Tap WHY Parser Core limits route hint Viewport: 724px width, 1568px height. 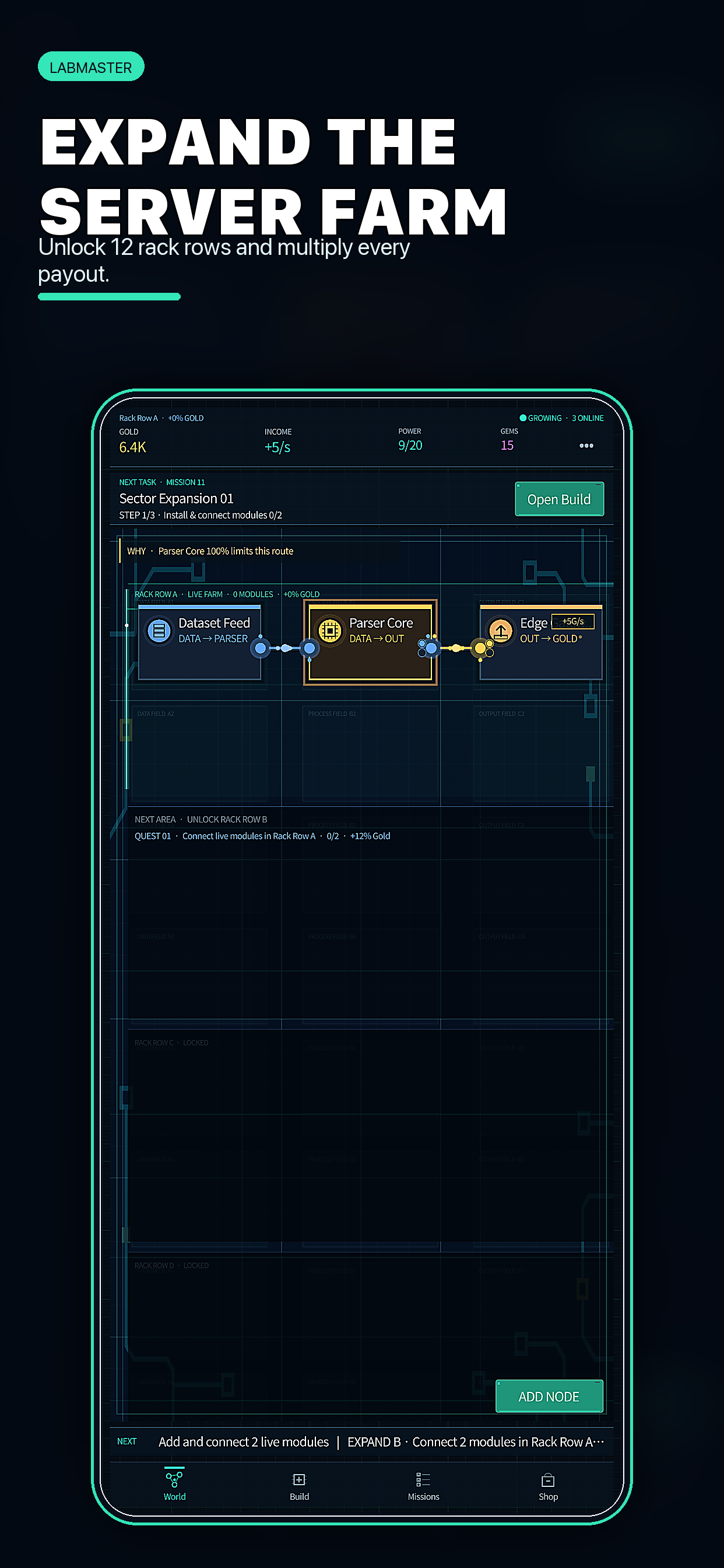click(x=210, y=551)
